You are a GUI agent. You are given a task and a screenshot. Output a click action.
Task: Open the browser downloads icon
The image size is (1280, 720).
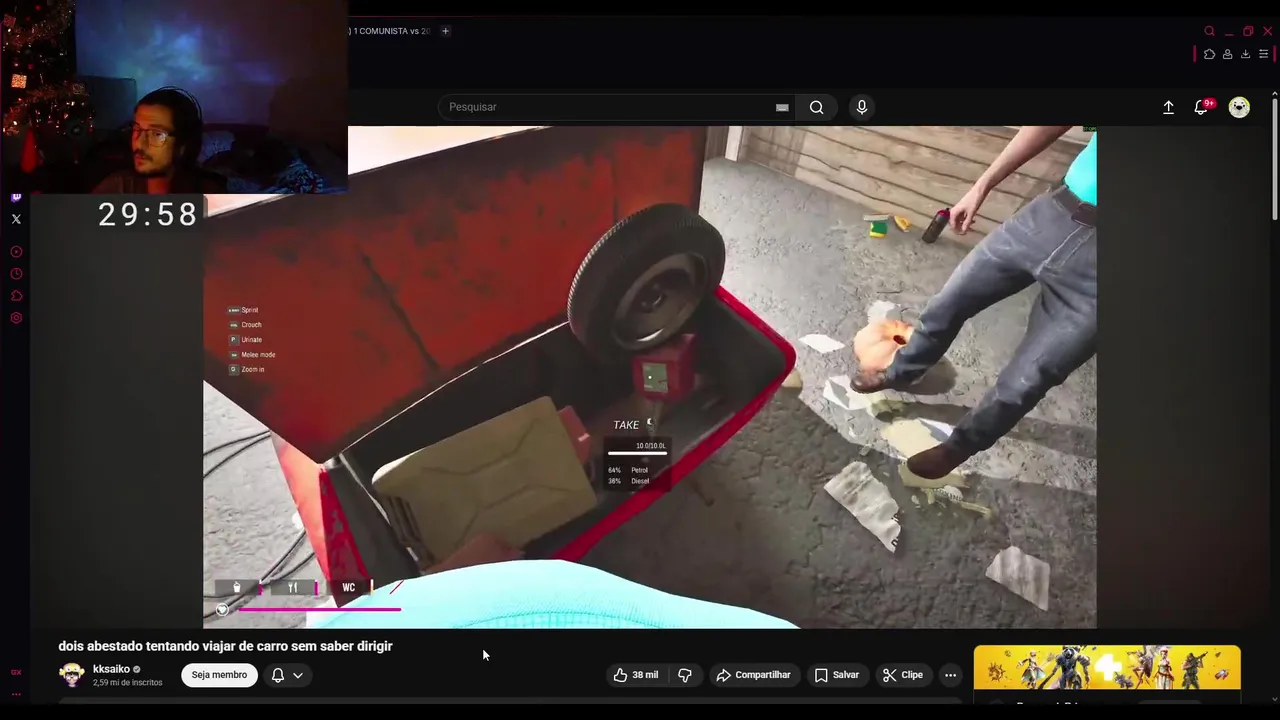[1245, 54]
